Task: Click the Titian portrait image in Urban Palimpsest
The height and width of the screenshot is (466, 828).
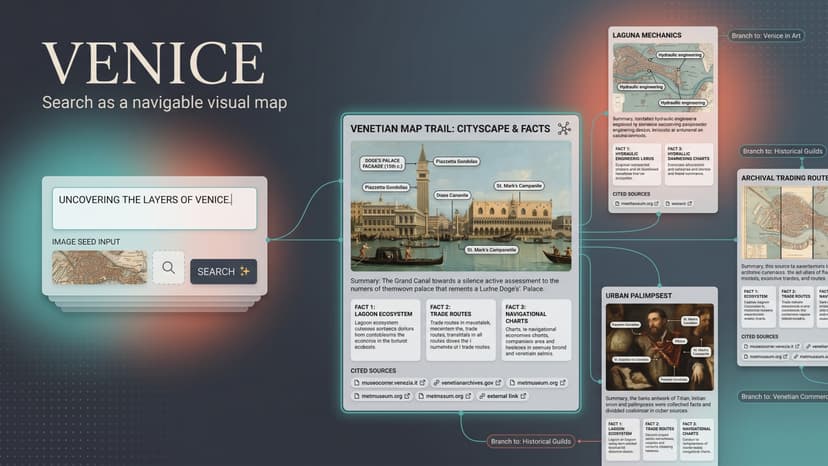Action: (x=660, y=347)
